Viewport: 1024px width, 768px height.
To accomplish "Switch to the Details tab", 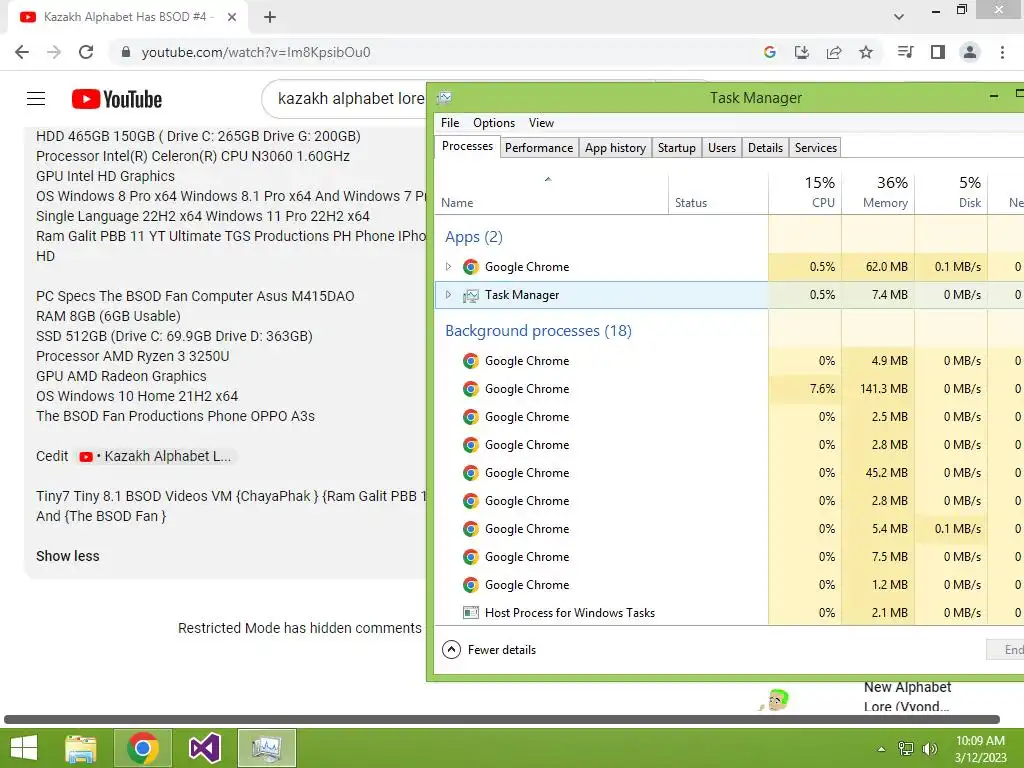I will [x=765, y=148].
